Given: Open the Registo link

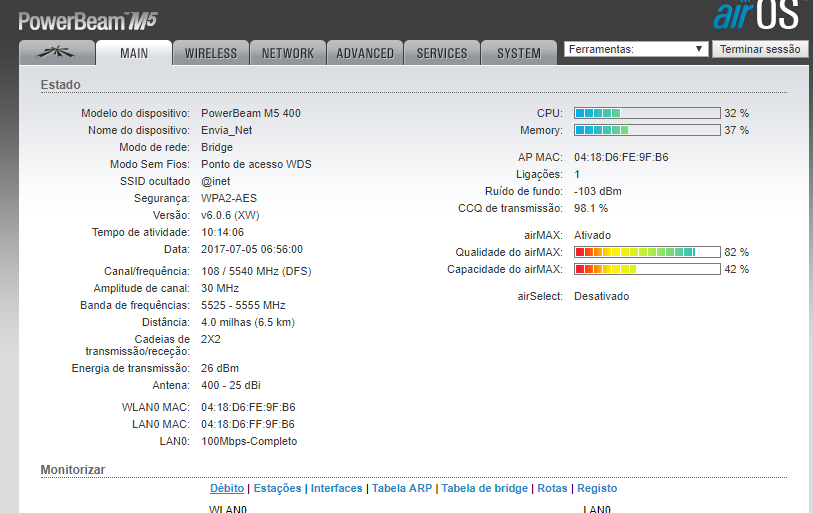Looking at the screenshot, I should (x=597, y=488).
